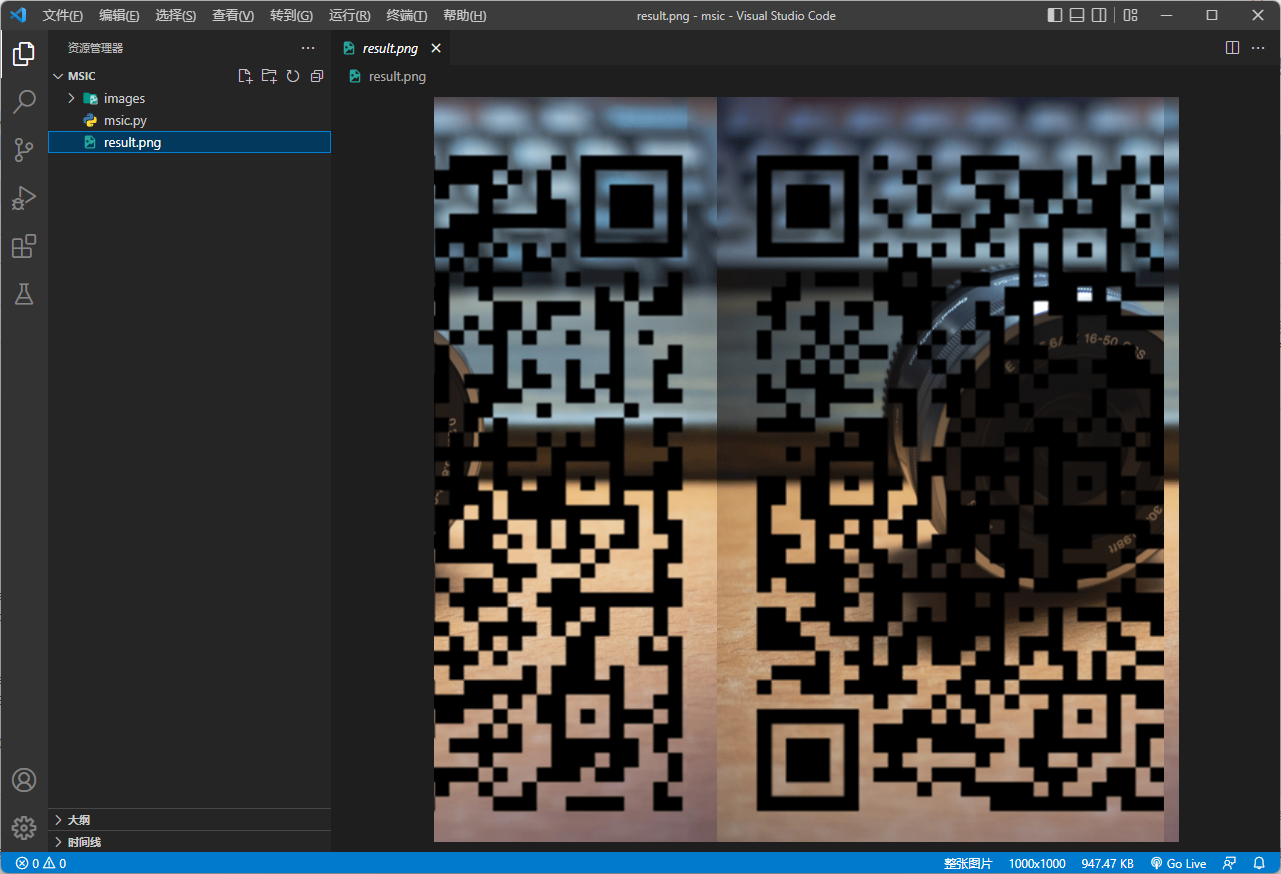This screenshot has width=1281, height=874.
Task: Click the QR code image preview
Action: (806, 469)
